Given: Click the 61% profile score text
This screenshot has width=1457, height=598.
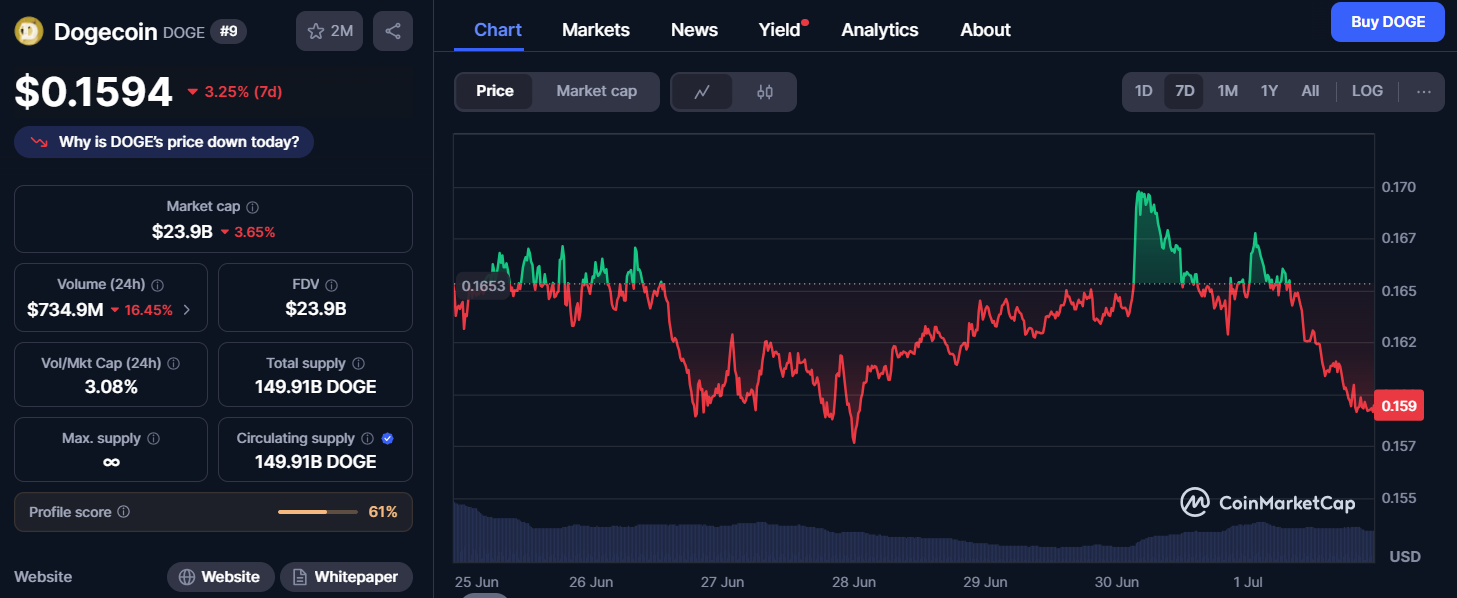Looking at the screenshot, I should point(383,512).
